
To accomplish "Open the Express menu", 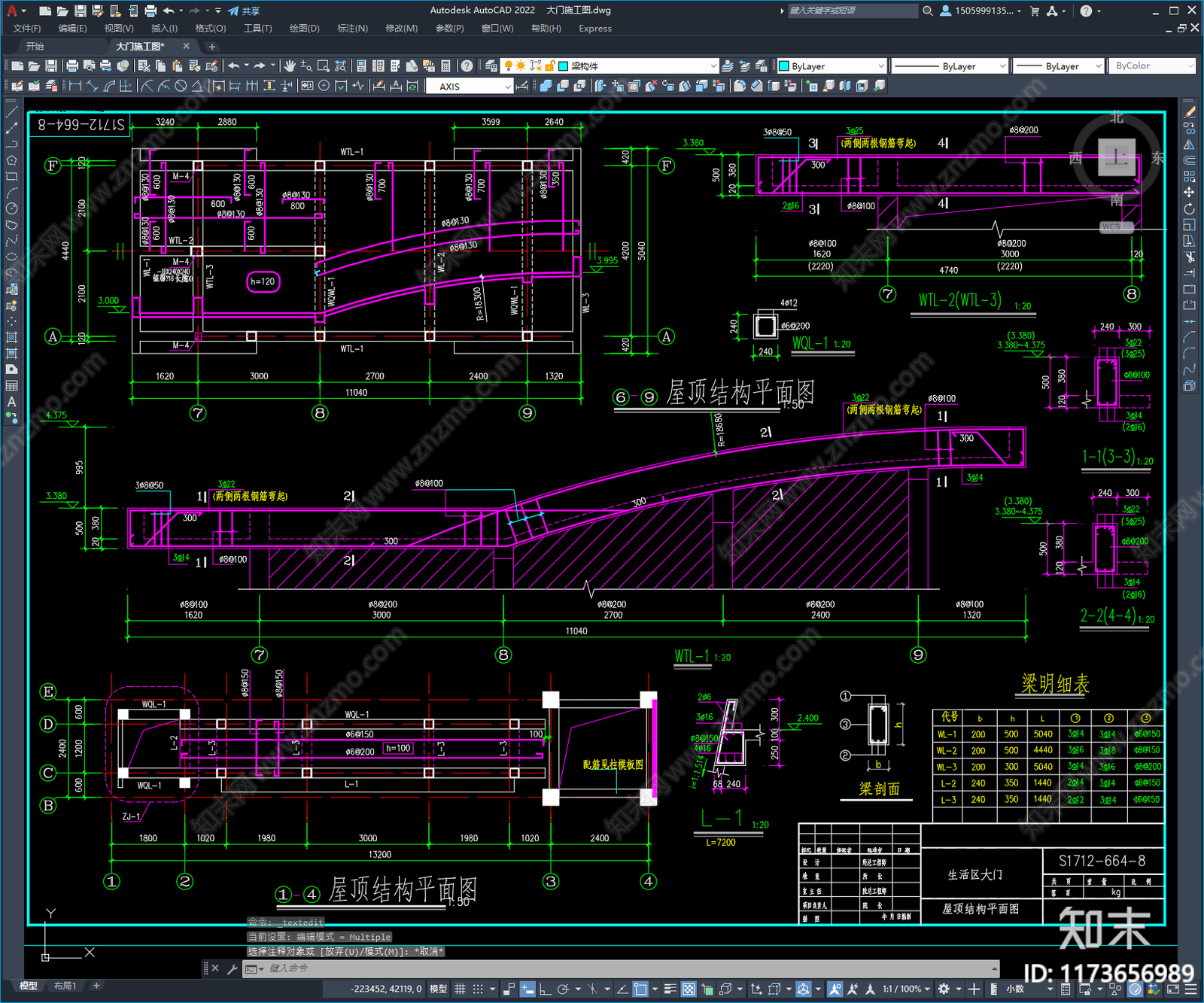I will [x=595, y=29].
